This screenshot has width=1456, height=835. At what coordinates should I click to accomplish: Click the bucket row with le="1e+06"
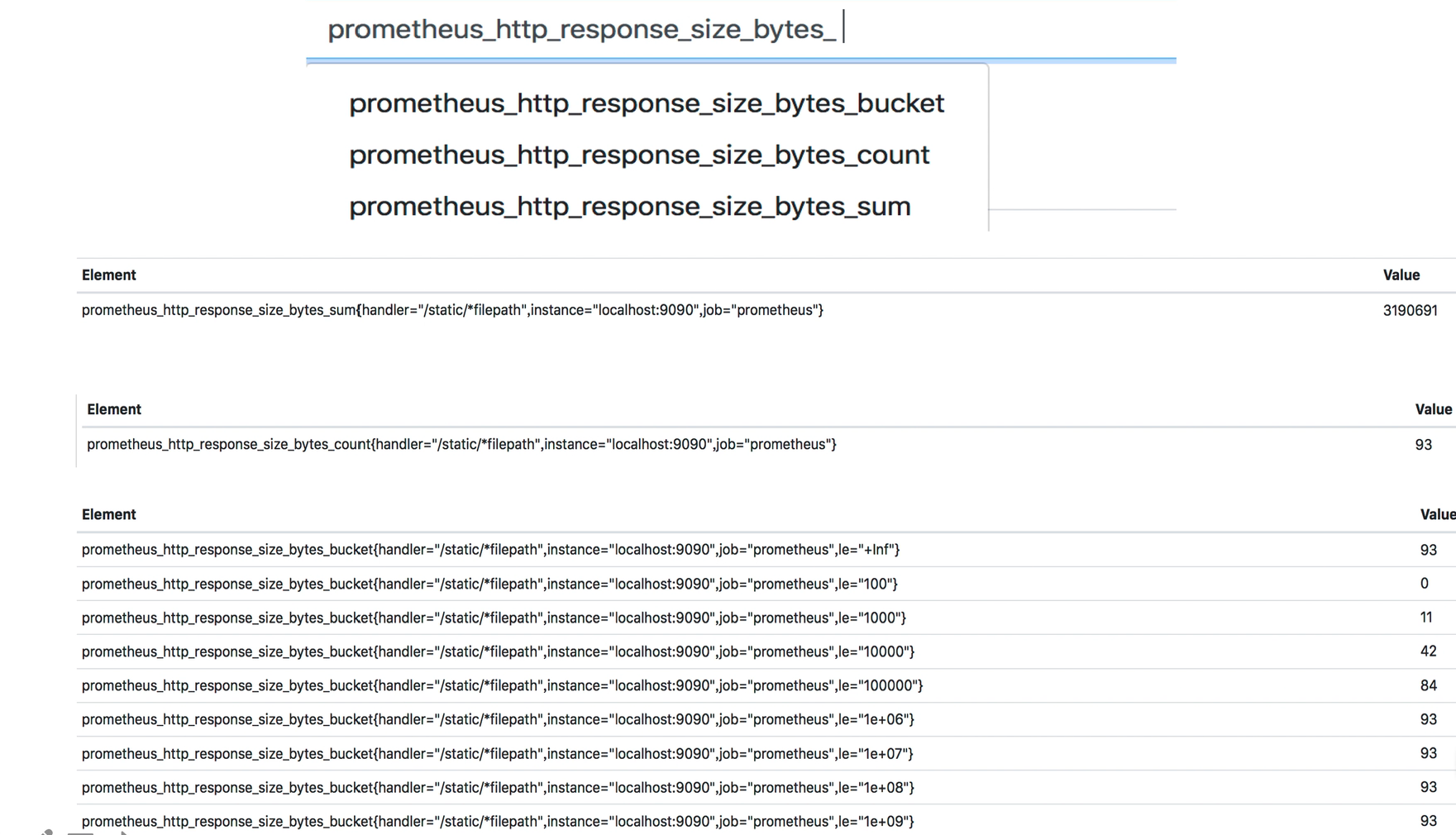pos(498,719)
